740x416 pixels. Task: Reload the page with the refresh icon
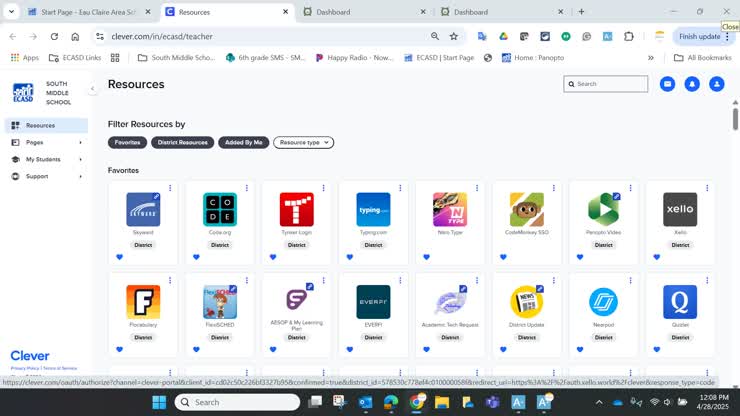54,36
